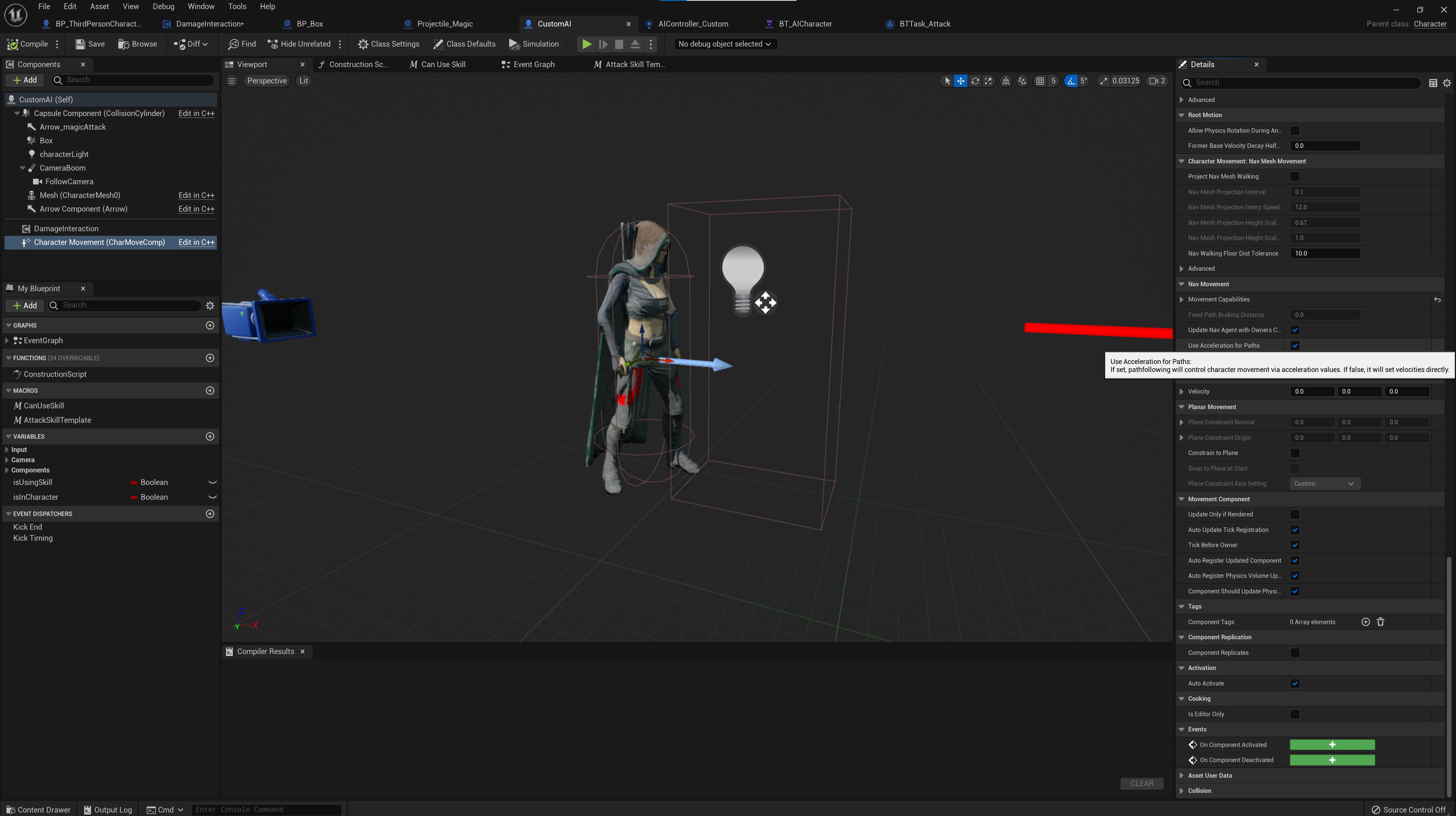
Task: Toggle Use Acceleration for Paths checkbox
Action: pos(1295,345)
